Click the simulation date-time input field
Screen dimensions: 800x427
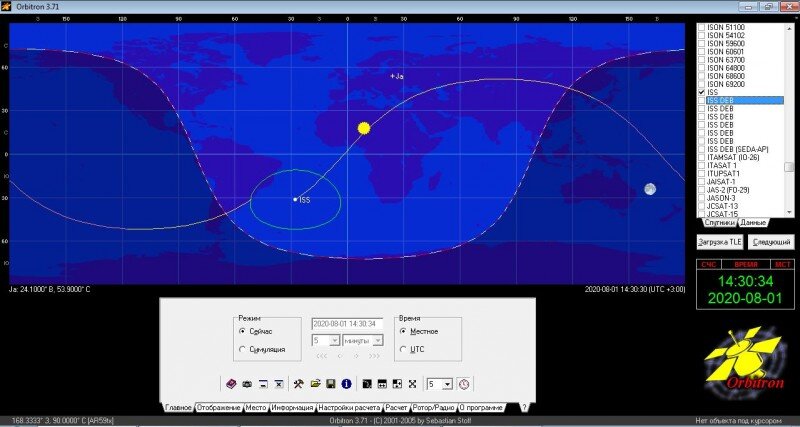pyautogui.click(x=347, y=323)
